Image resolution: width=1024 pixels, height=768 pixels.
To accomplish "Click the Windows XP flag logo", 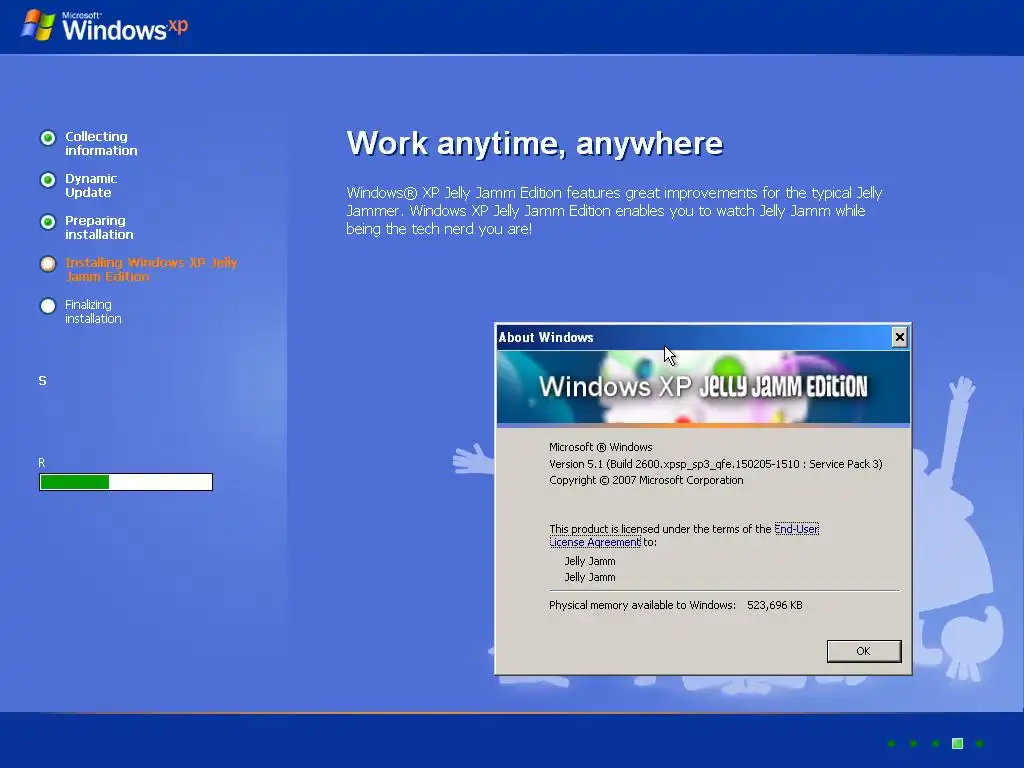I will pos(38,25).
